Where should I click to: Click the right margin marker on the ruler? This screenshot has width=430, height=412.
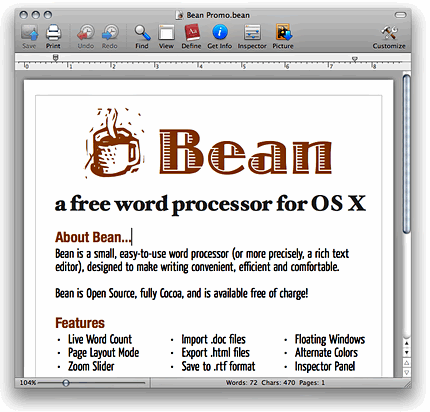[355, 59]
